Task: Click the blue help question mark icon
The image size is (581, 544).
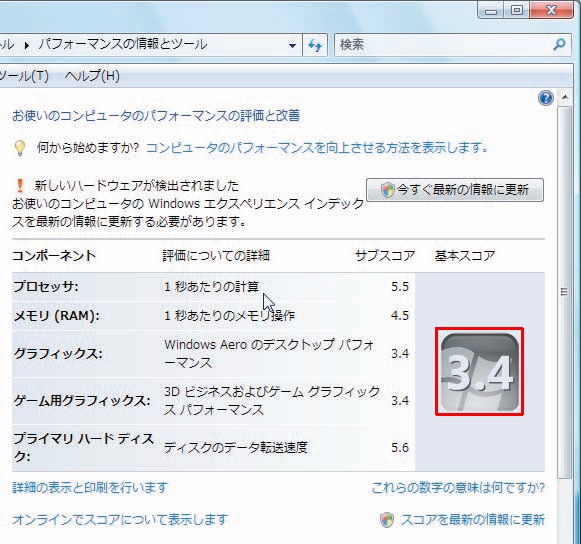Action: click(x=545, y=98)
